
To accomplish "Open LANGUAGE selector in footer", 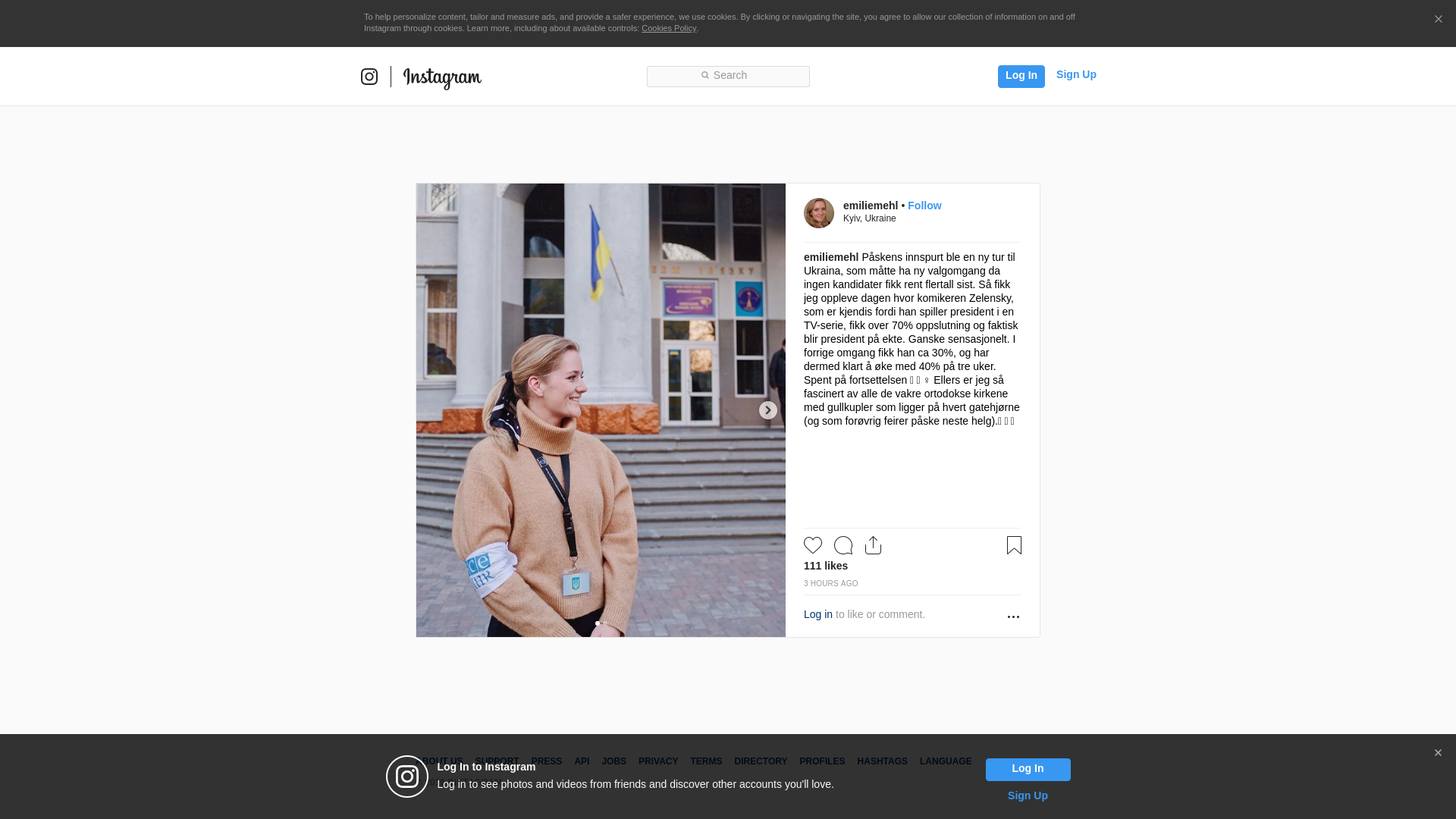I will click(x=946, y=761).
